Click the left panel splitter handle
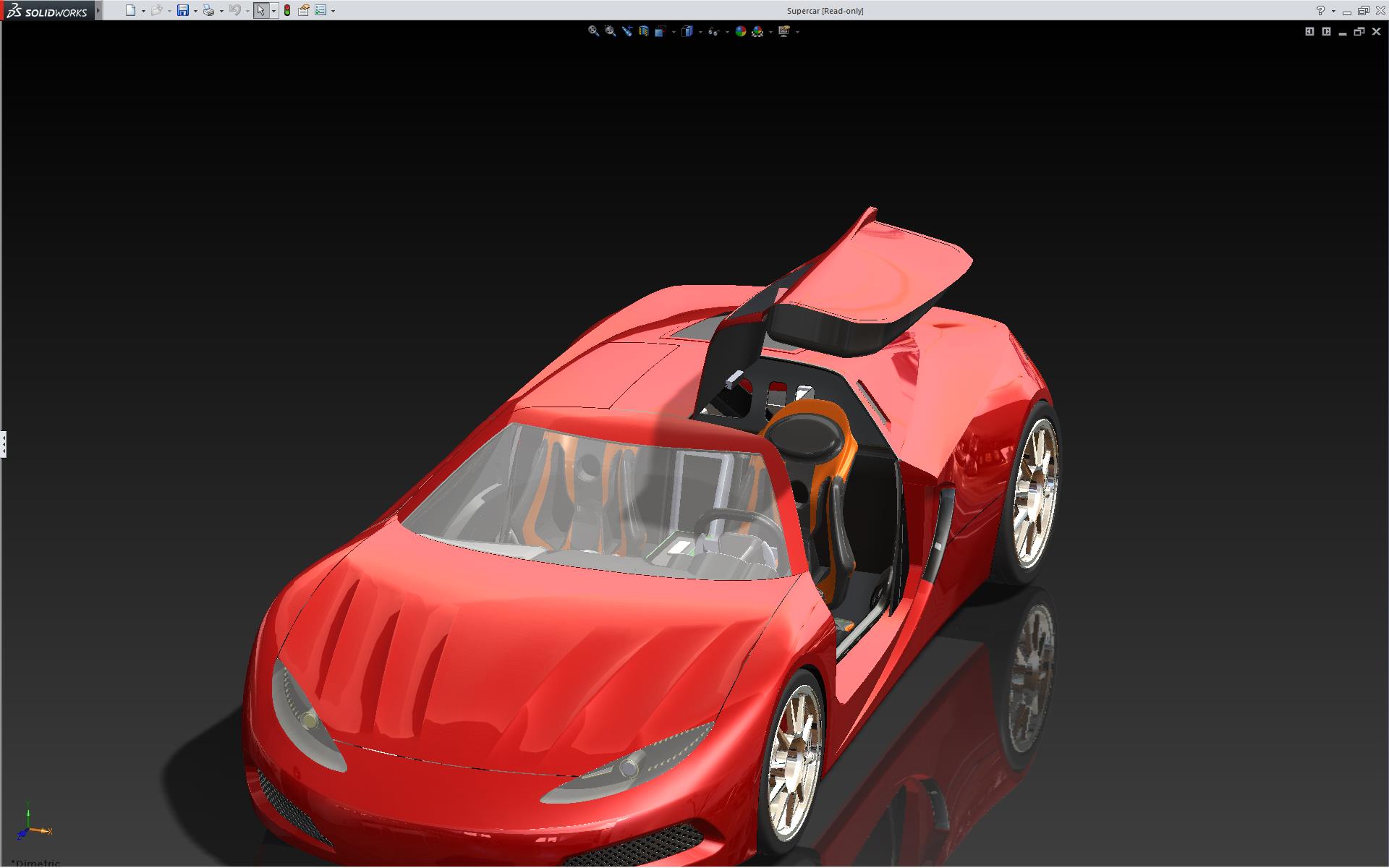 click(x=3, y=443)
